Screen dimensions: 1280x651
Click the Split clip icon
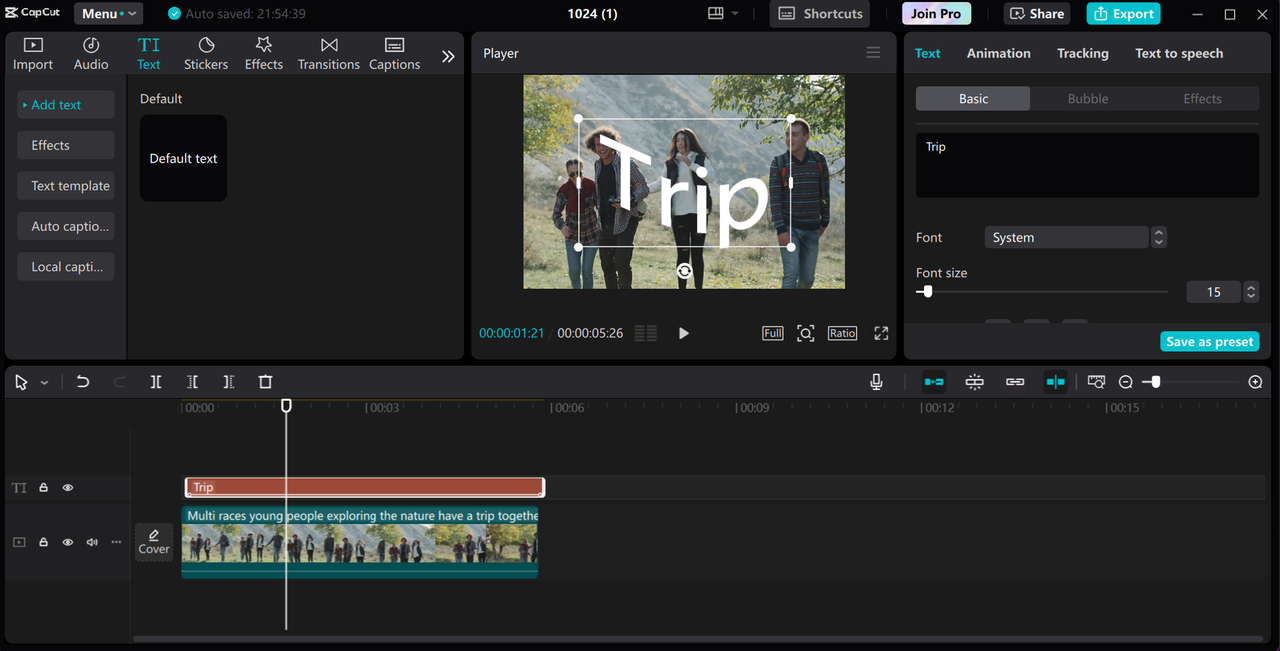156,382
